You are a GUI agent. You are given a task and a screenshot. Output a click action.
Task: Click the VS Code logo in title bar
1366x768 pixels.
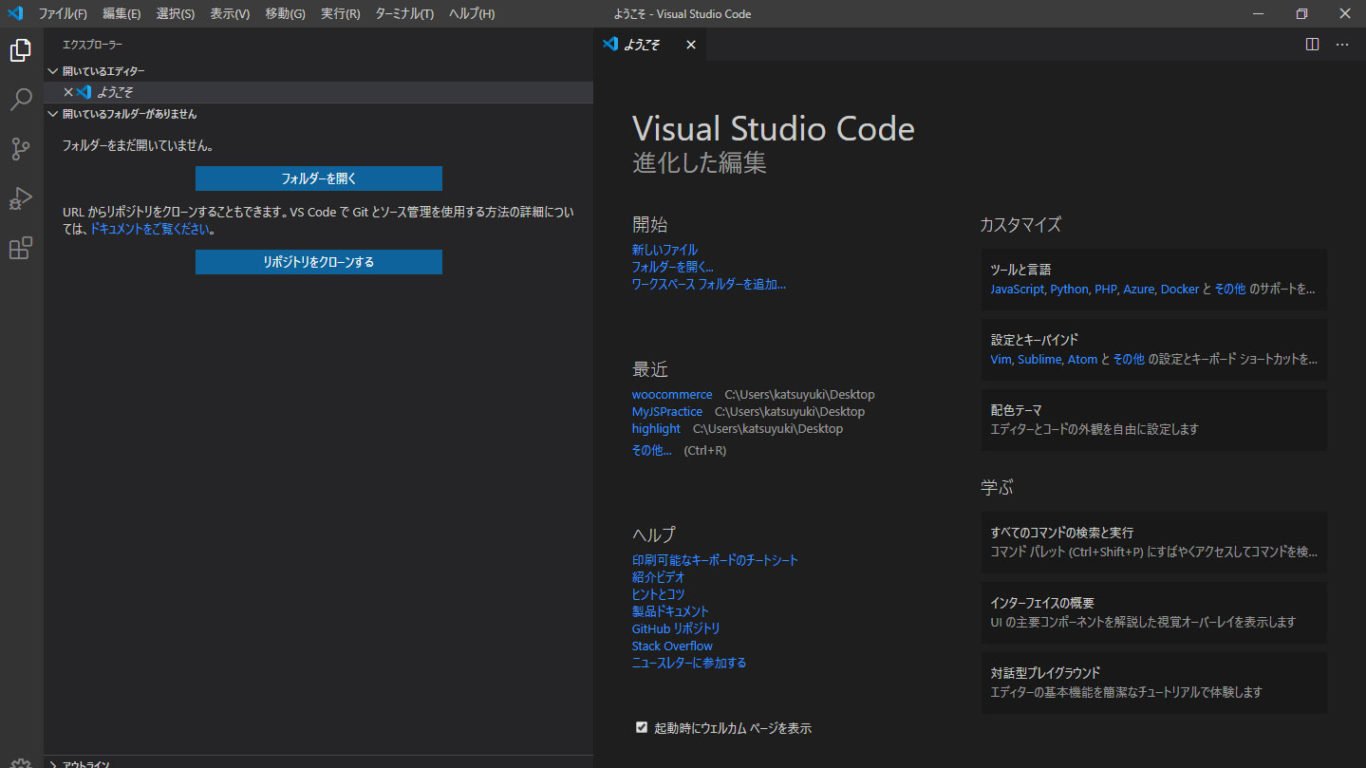(x=15, y=14)
